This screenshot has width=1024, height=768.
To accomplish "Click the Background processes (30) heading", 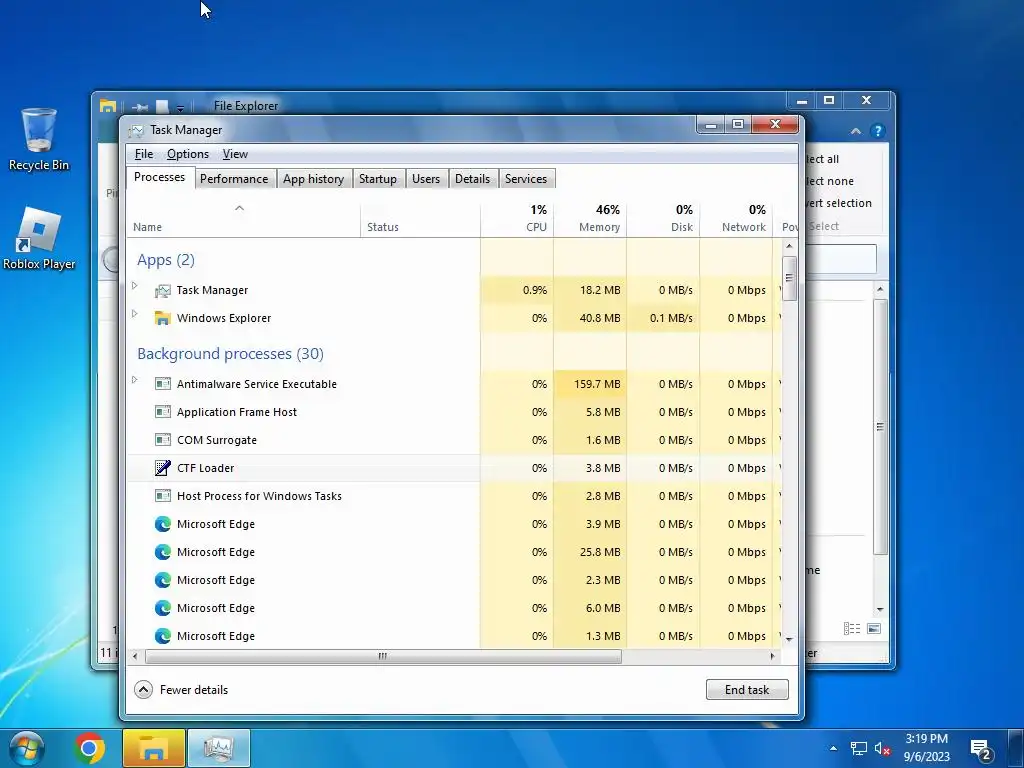I will (231, 354).
